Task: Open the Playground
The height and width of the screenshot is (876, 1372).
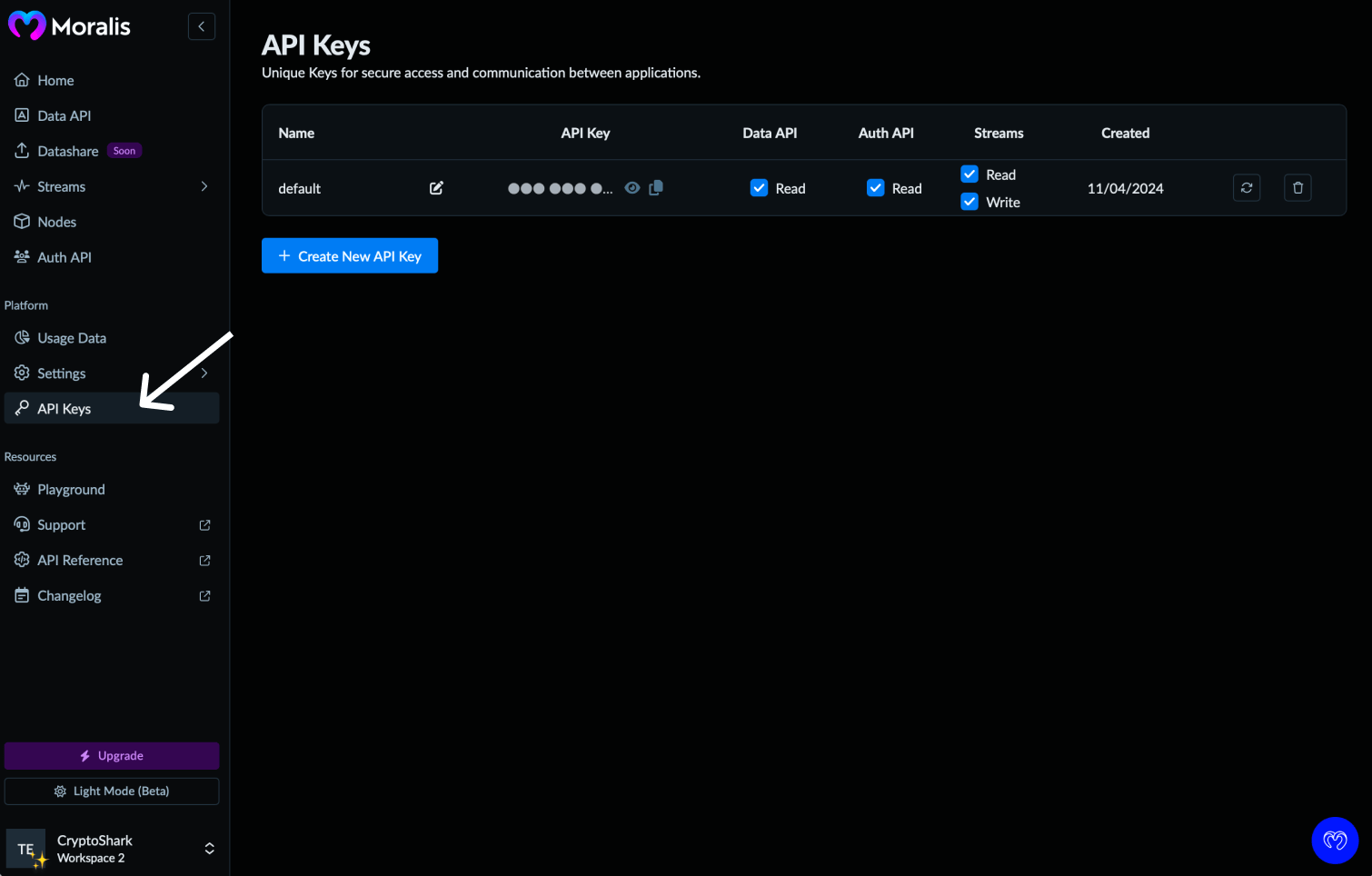Action: 71,489
